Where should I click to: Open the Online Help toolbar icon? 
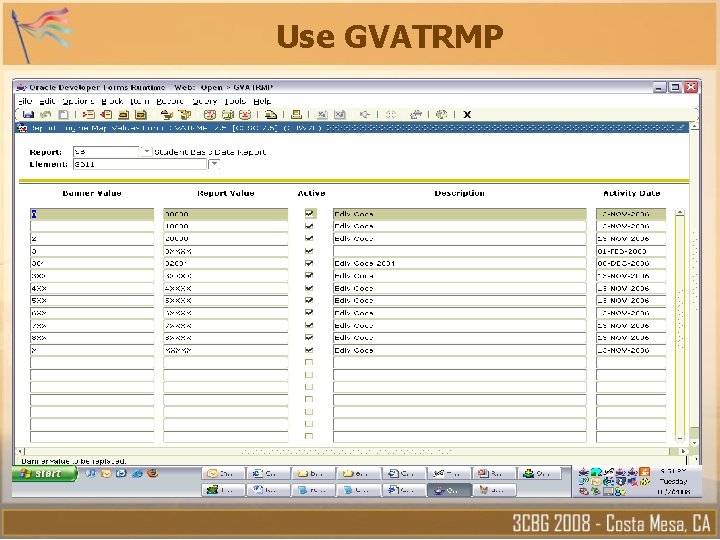(x=441, y=114)
